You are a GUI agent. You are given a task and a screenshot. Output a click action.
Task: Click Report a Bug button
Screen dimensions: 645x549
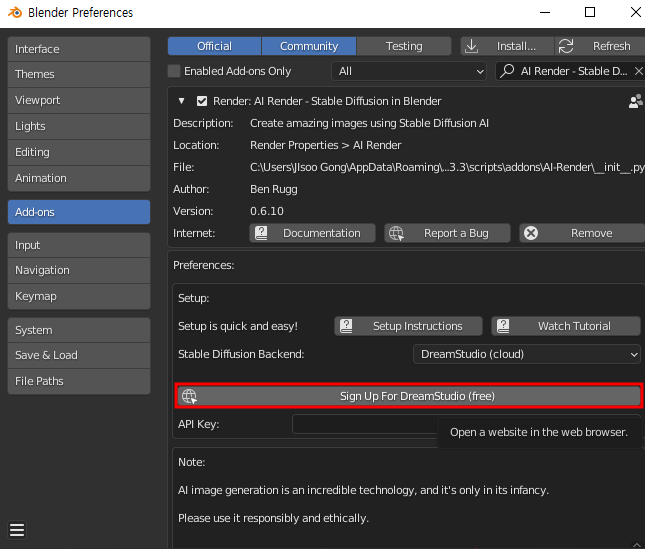click(x=447, y=233)
